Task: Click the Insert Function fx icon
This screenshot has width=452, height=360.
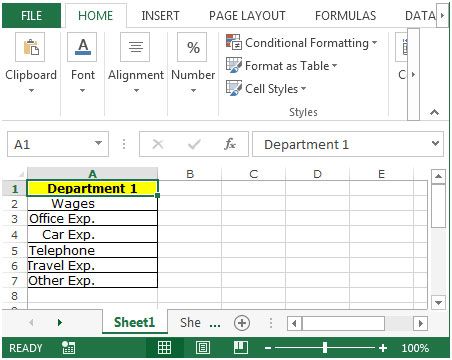Action: coord(230,144)
